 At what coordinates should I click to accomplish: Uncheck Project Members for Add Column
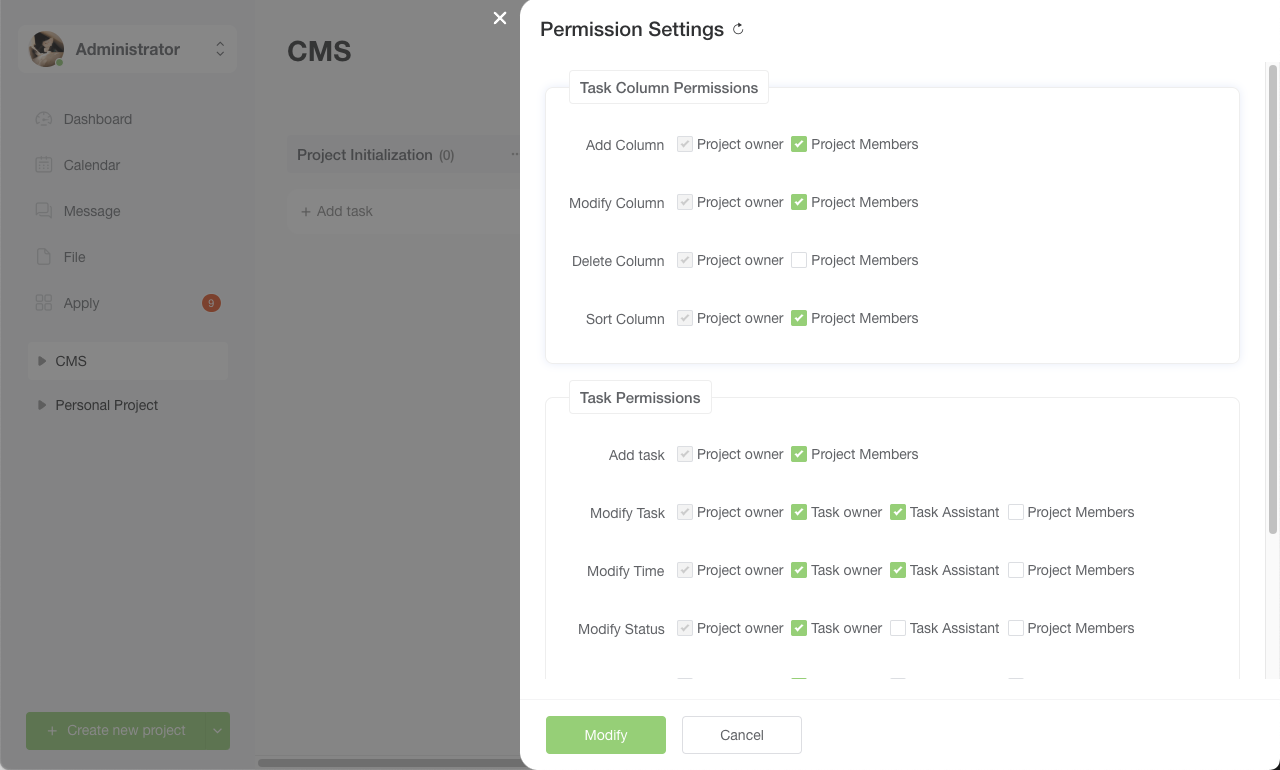click(x=799, y=144)
